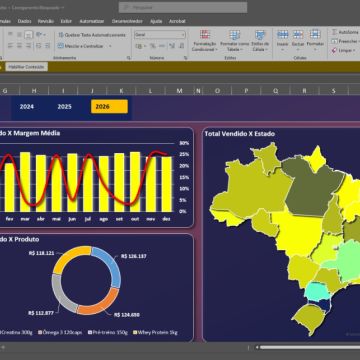This screenshot has width=360, height=360.
Task: Click the Formatar cells icon
Action: coord(315,34)
